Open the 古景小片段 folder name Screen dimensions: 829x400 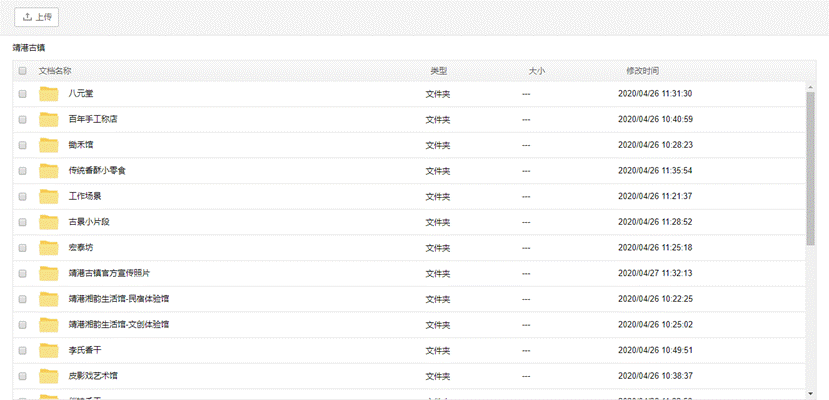click(x=89, y=222)
